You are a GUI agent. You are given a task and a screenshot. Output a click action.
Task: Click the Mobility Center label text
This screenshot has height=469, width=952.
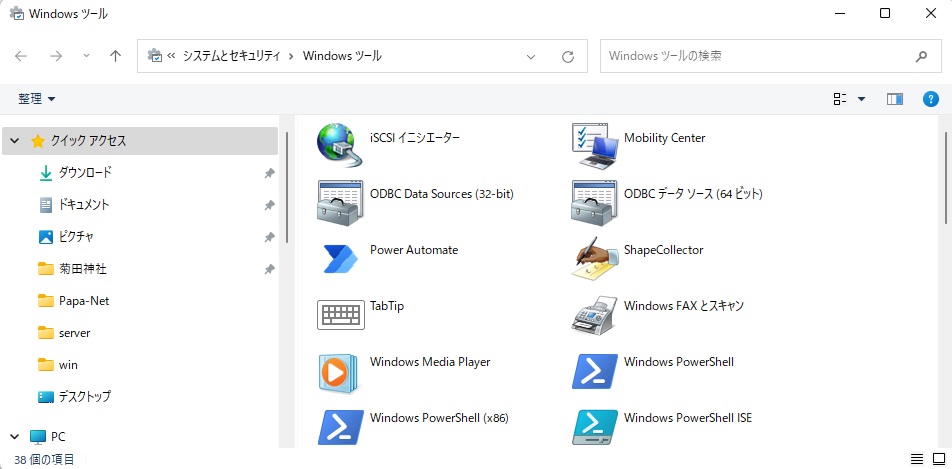[x=664, y=138]
